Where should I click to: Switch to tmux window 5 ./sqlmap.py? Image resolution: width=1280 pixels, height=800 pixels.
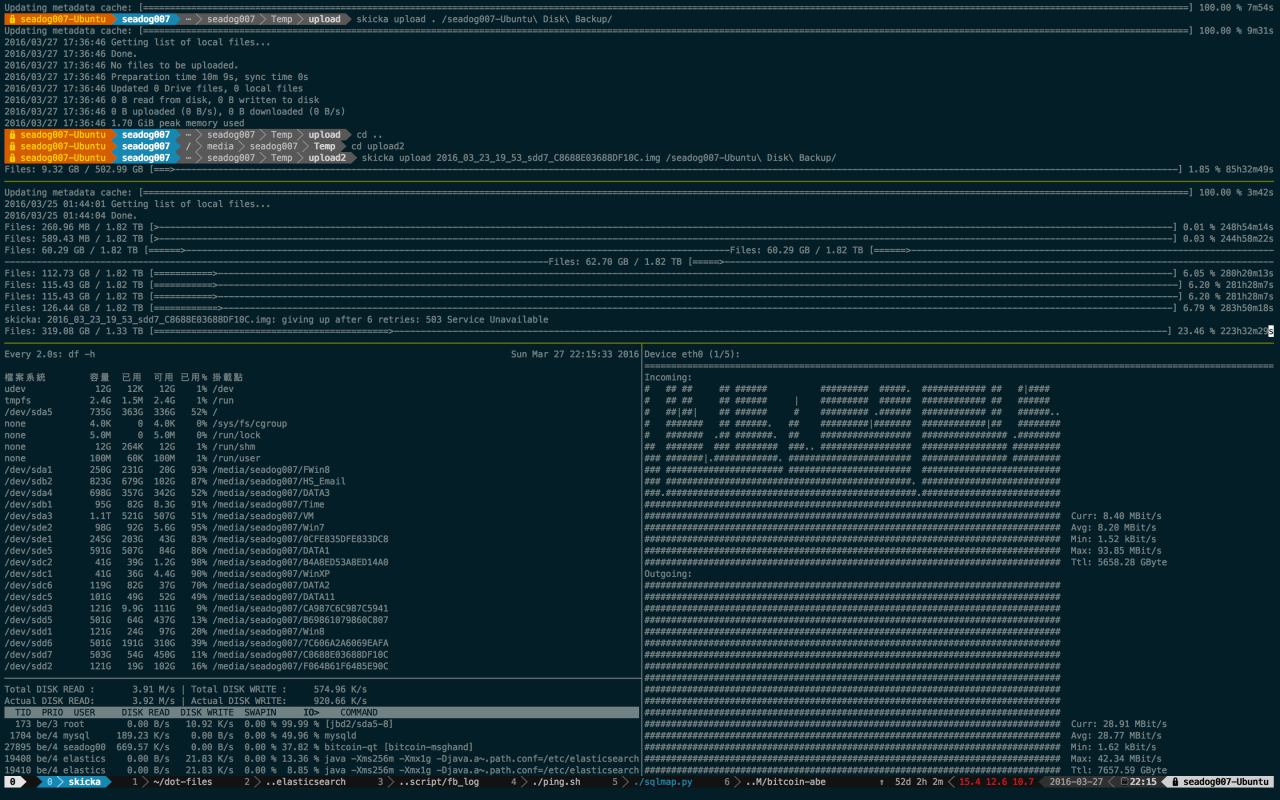pos(652,782)
